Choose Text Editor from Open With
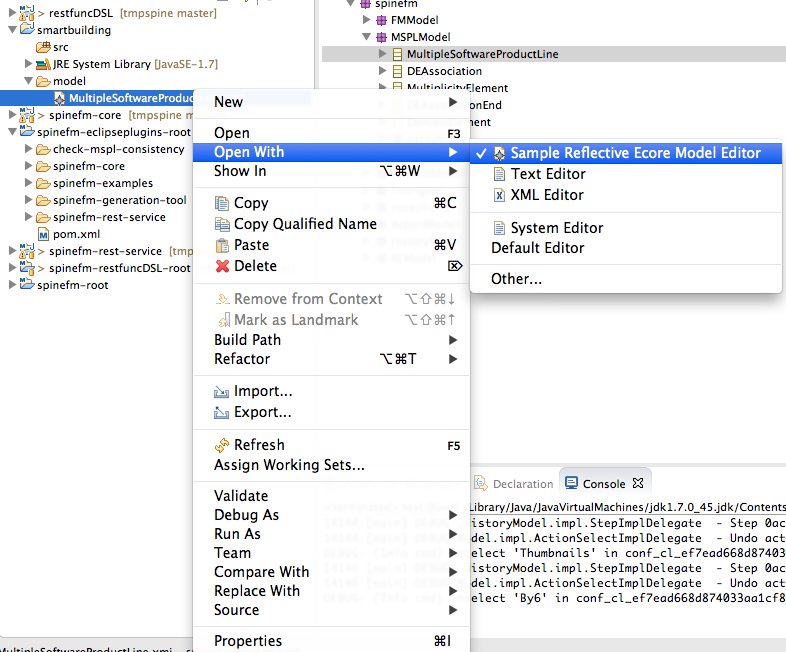This screenshot has height=652, width=786. coord(626,174)
